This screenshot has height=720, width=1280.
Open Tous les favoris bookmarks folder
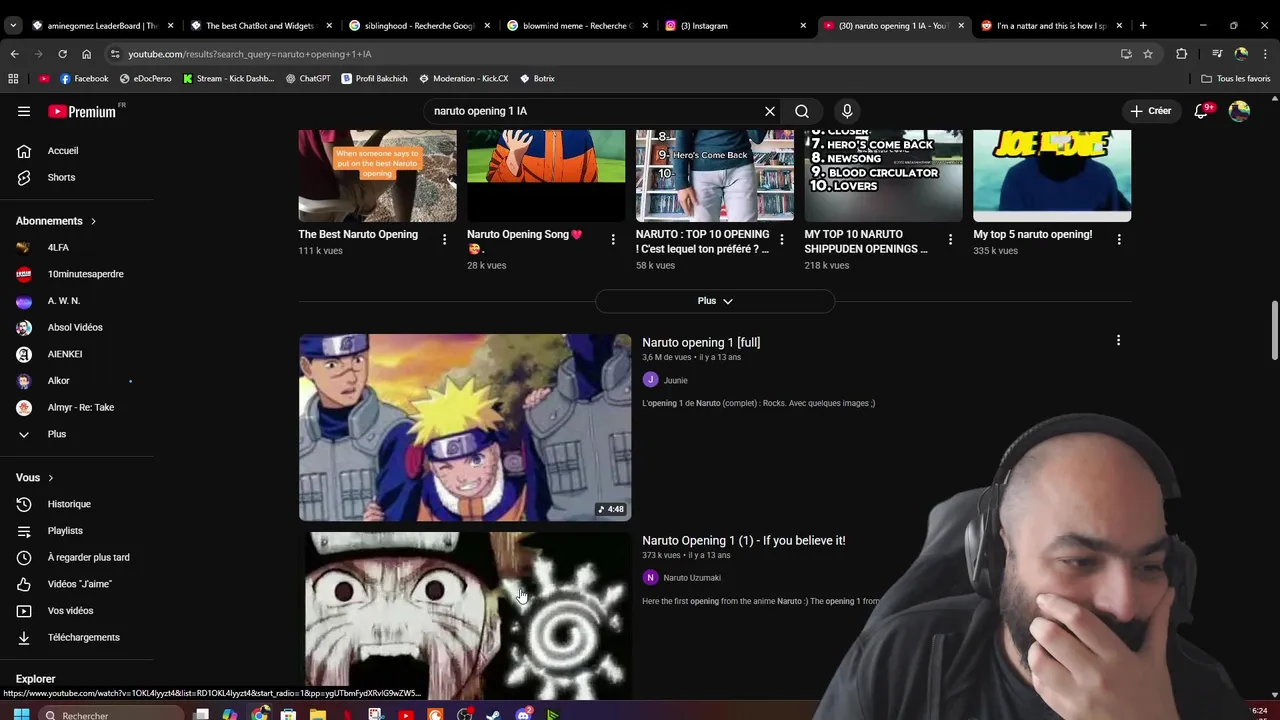(1235, 78)
